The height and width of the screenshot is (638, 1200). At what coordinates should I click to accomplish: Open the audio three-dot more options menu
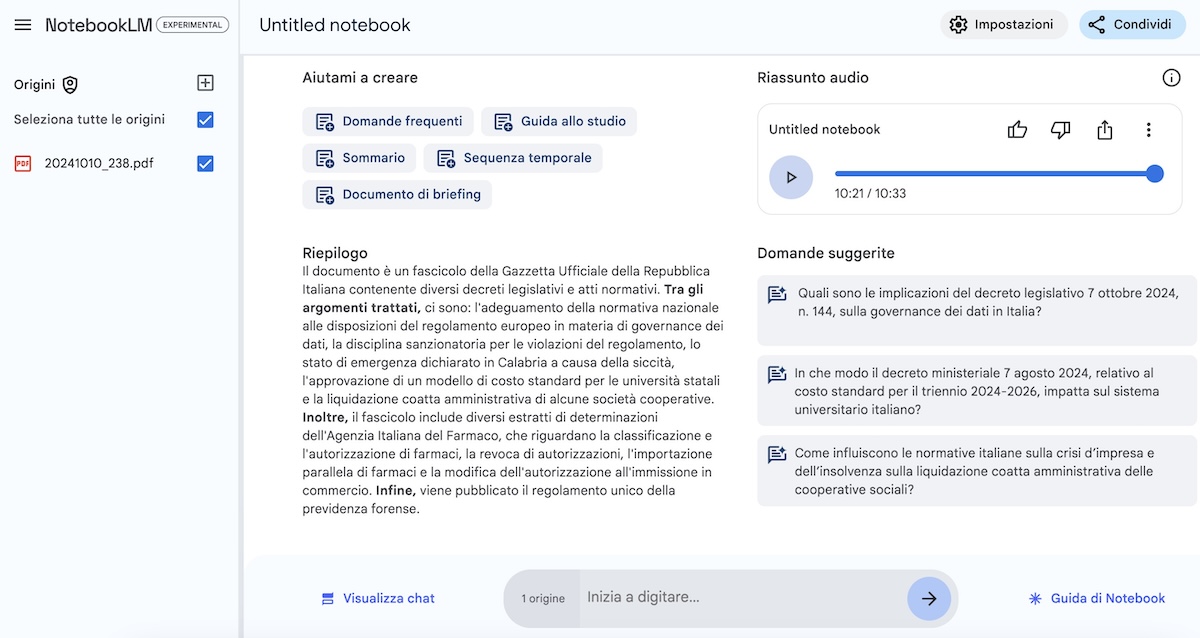[x=1149, y=130]
